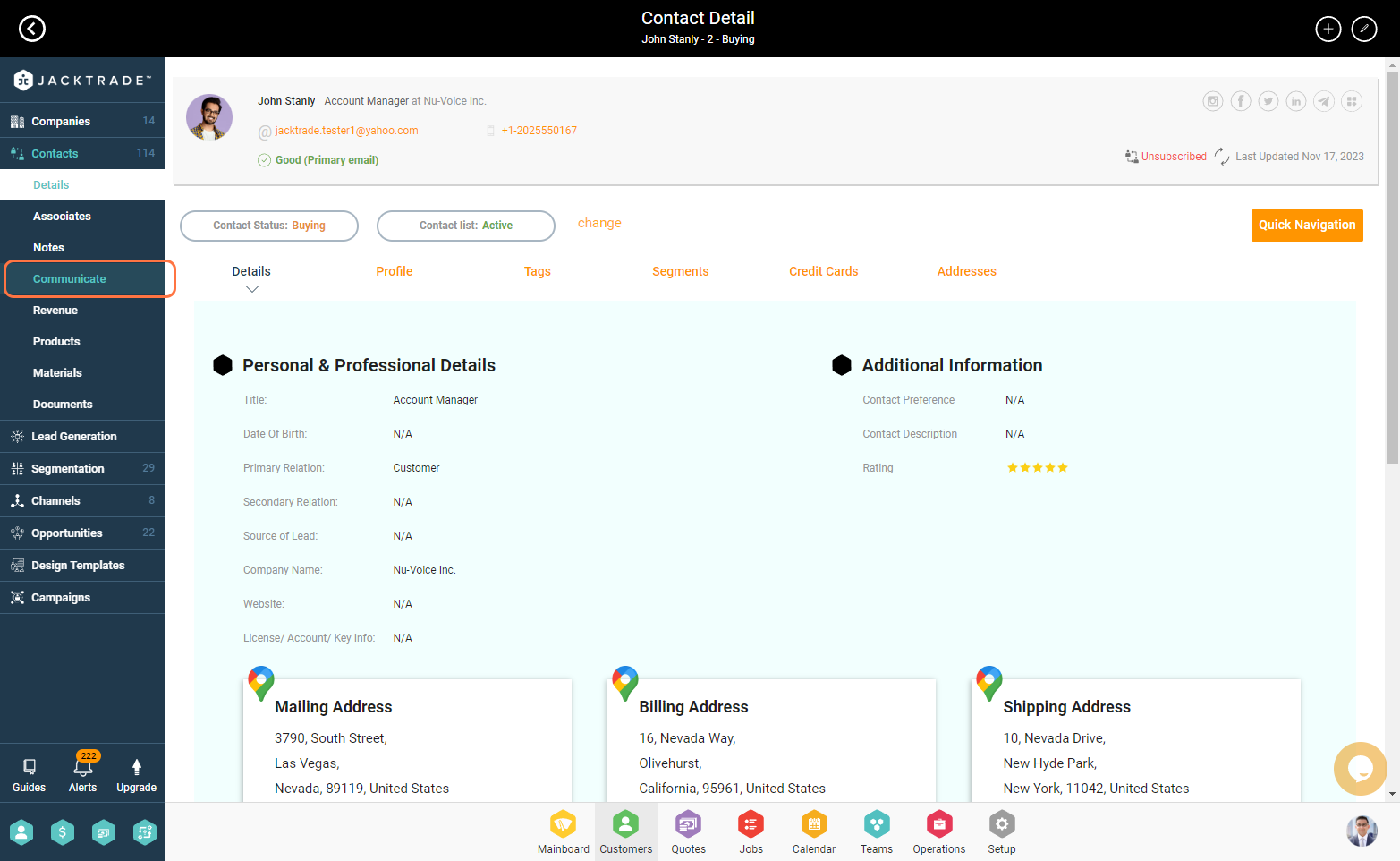Open Design Templates in sidebar
This screenshot has width=1400, height=861.
82,565
